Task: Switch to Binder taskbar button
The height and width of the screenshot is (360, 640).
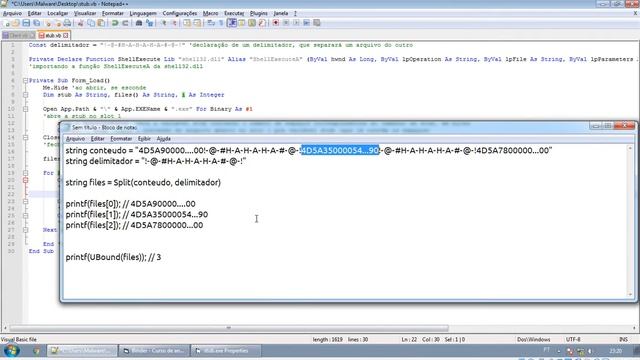Action: (x=154, y=351)
